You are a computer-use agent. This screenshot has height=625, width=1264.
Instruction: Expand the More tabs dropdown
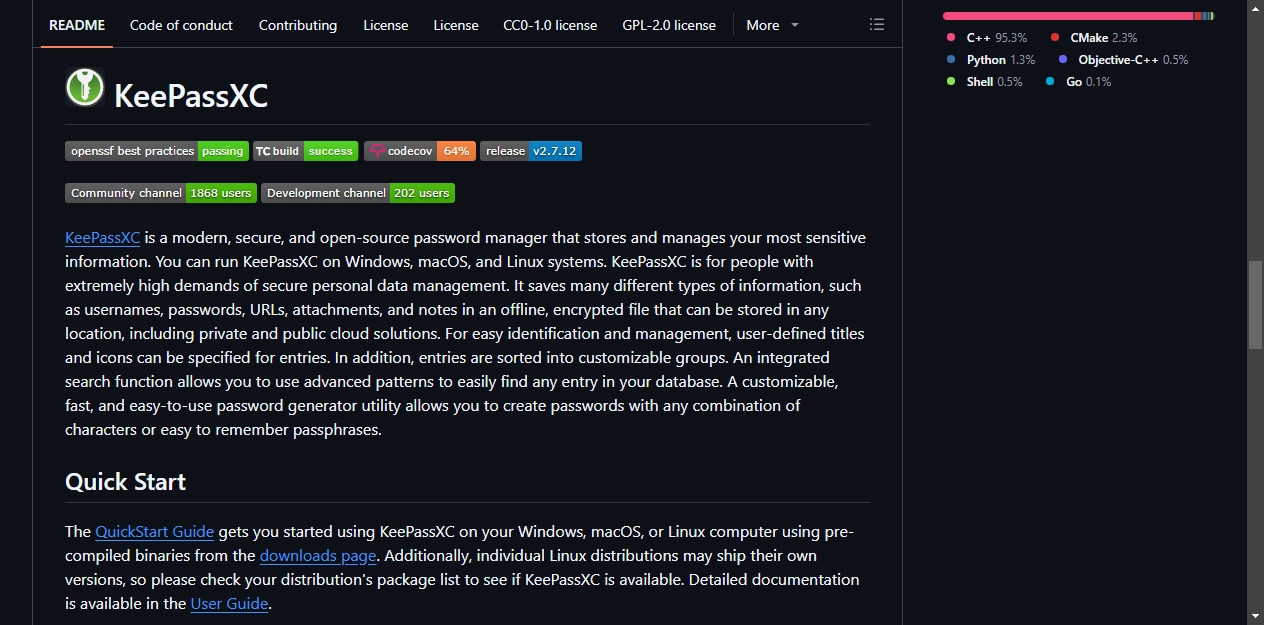[x=772, y=25]
